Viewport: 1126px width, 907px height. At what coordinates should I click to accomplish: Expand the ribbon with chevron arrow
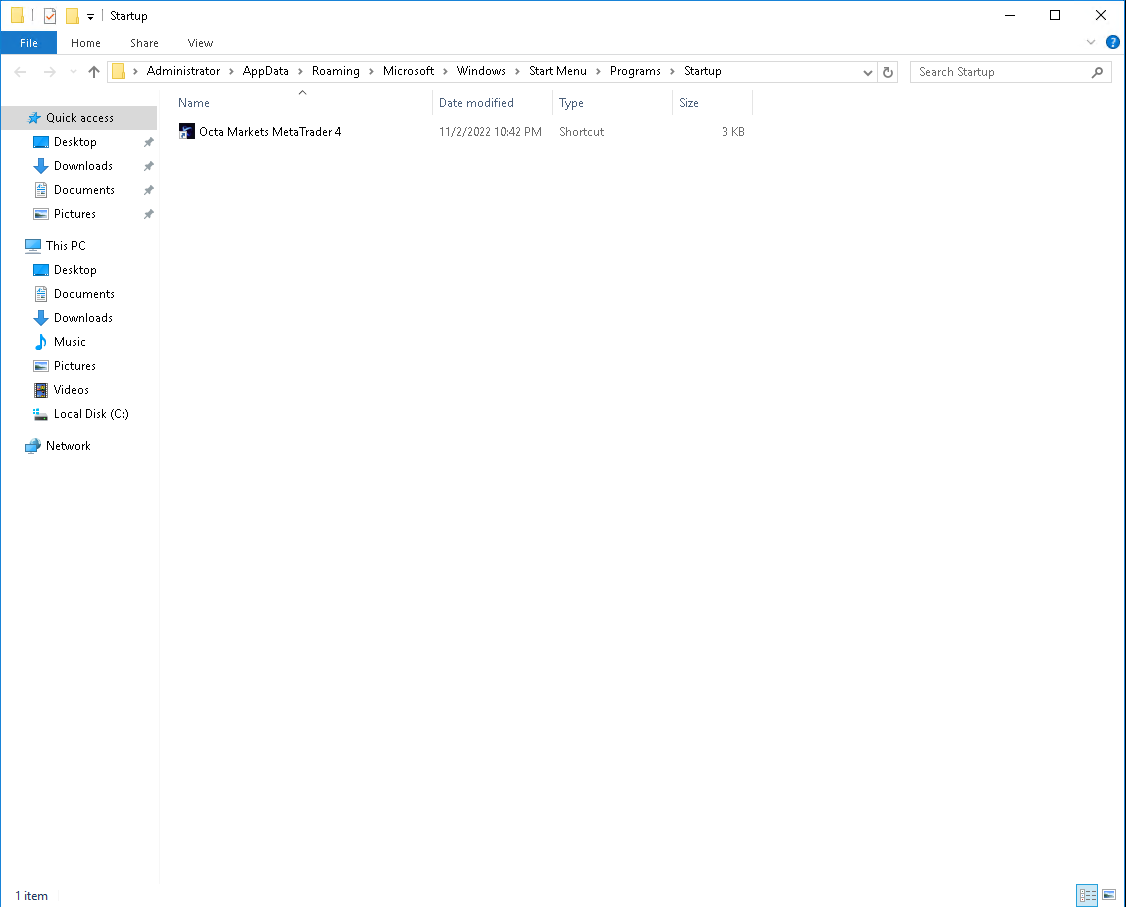[1091, 43]
